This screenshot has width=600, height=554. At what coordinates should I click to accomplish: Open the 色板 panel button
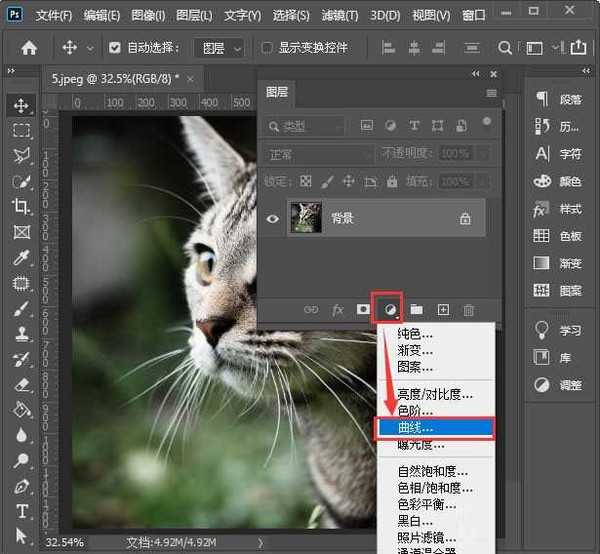click(x=560, y=236)
